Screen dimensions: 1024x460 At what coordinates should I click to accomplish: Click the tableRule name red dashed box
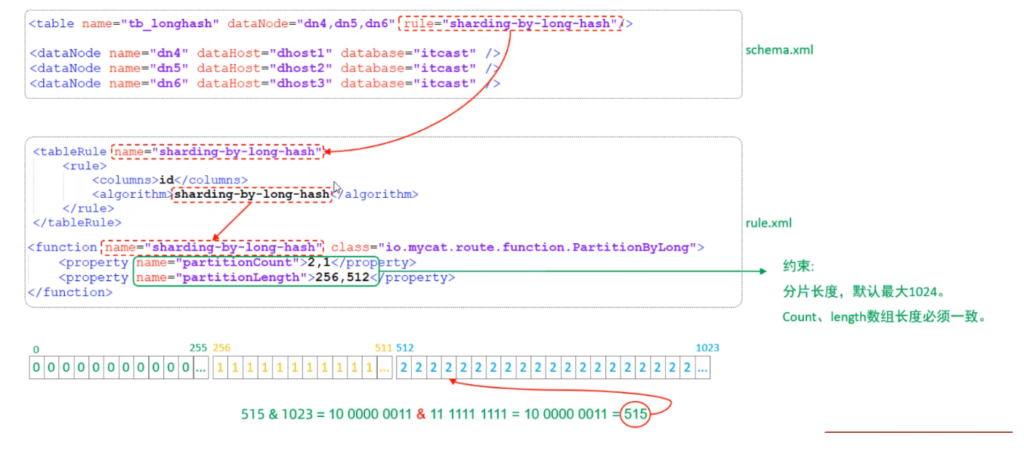pyautogui.click(x=217, y=152)
